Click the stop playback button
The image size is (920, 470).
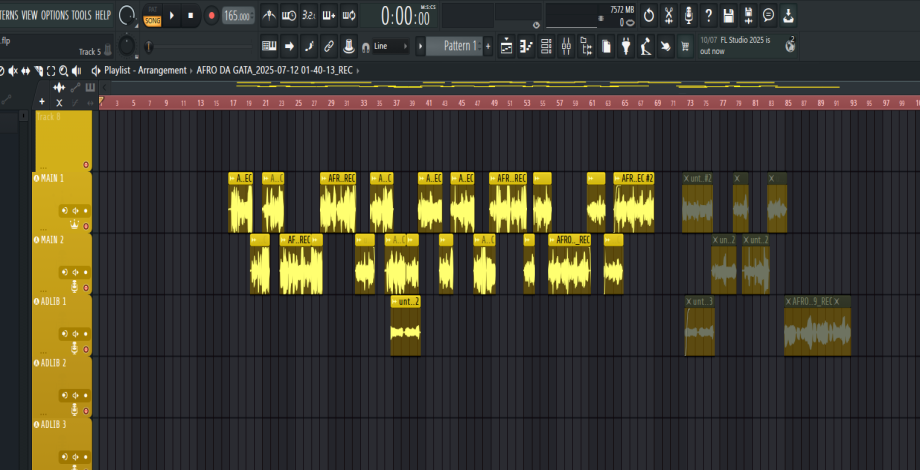(190, 16)
